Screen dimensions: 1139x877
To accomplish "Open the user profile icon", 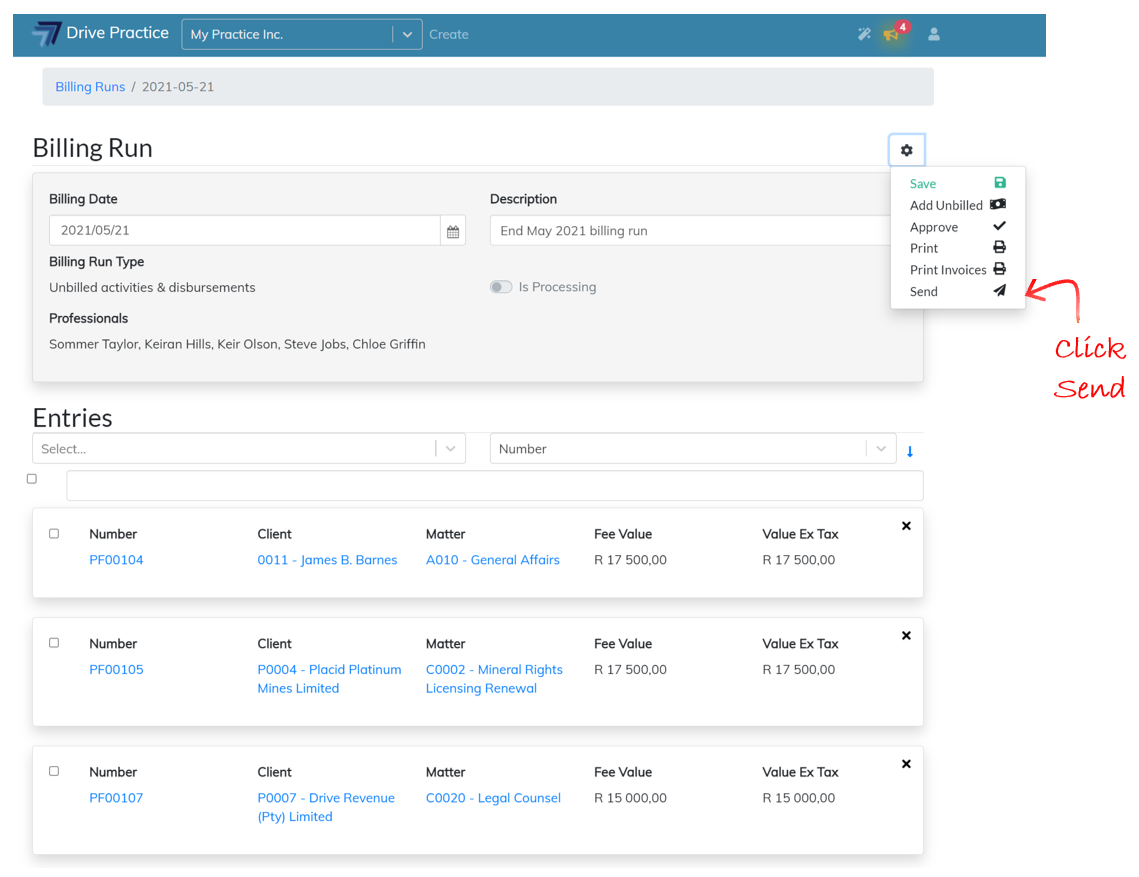I will pyautogui.click(x=934, y=34).
